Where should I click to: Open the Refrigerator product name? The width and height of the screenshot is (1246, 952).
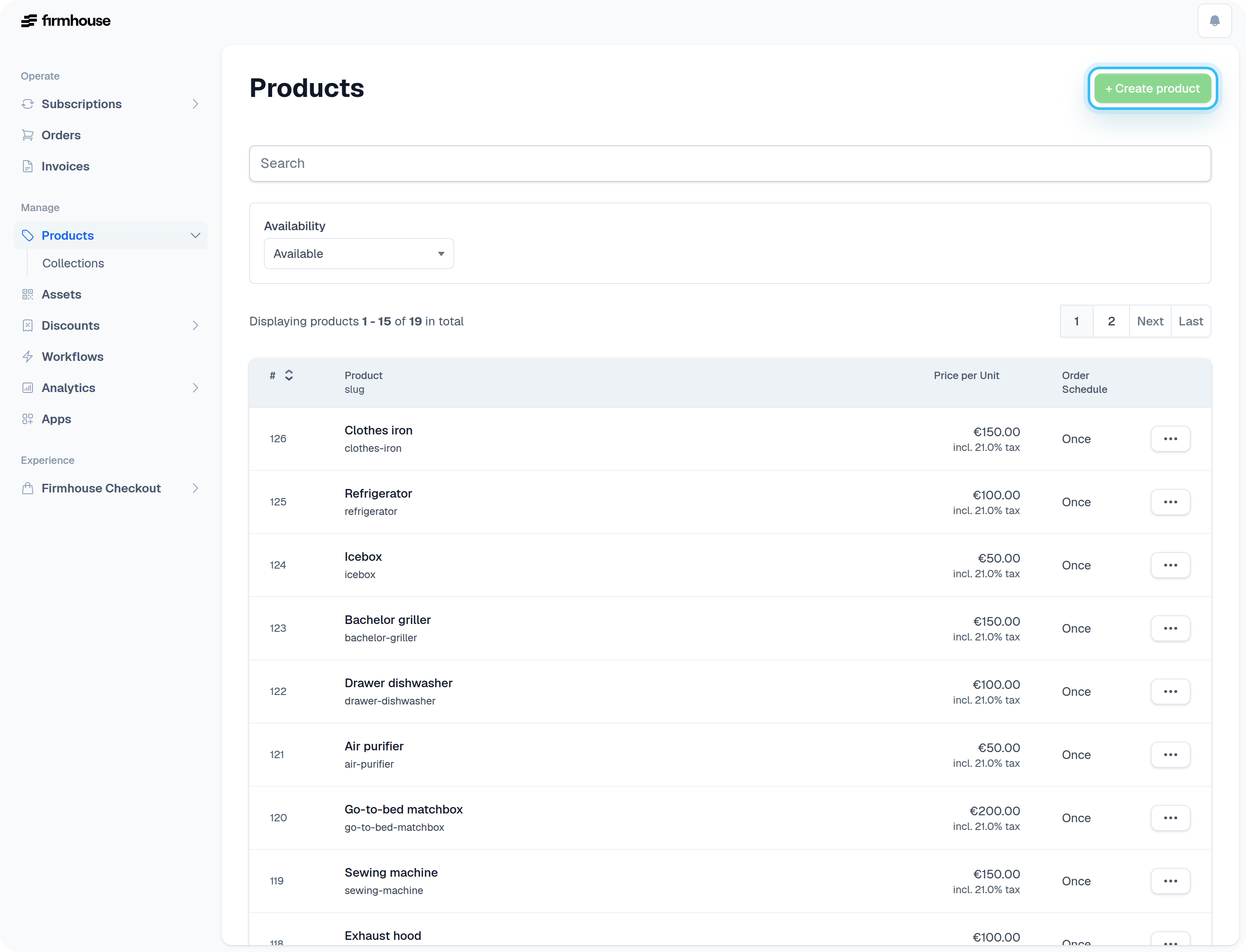(x=378, y=494)
